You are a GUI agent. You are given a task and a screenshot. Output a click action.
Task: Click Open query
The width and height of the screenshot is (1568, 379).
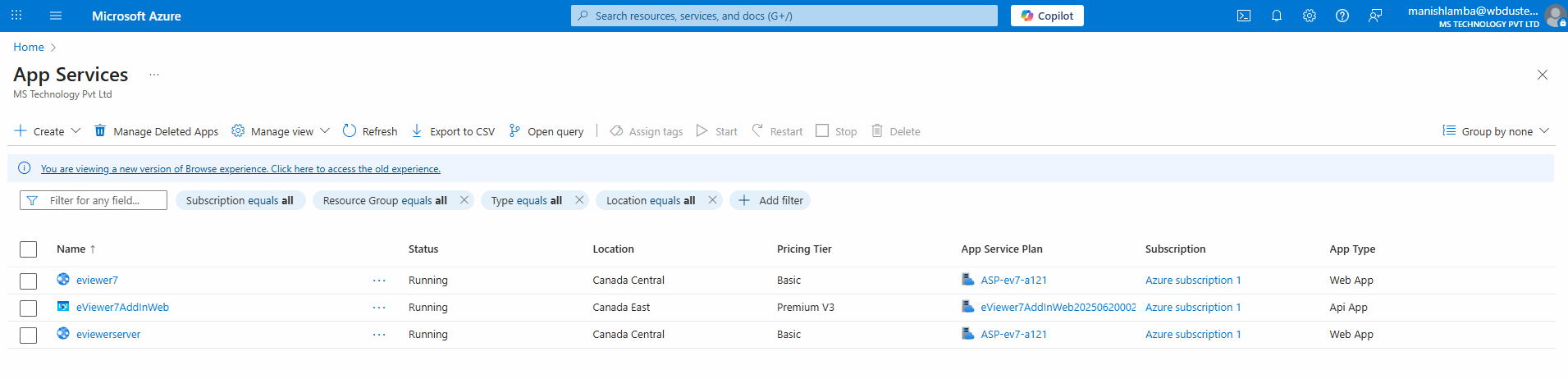pos(546,131)
